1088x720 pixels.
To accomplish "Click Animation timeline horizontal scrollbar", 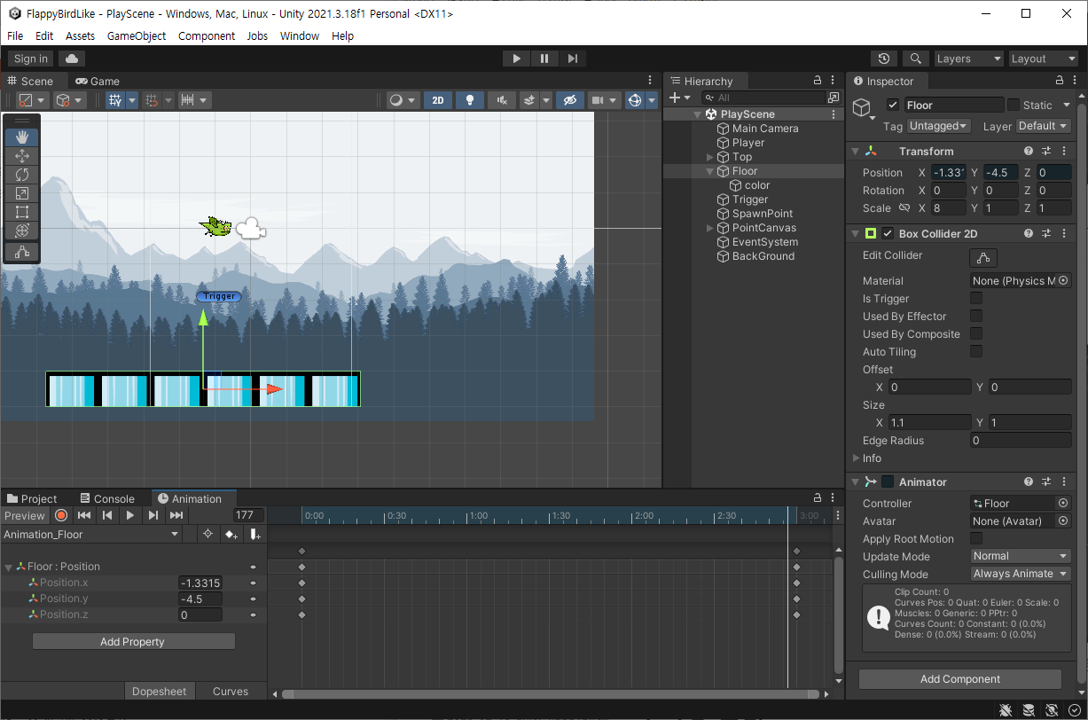I will pyautogui.click(x=550, y=694).
